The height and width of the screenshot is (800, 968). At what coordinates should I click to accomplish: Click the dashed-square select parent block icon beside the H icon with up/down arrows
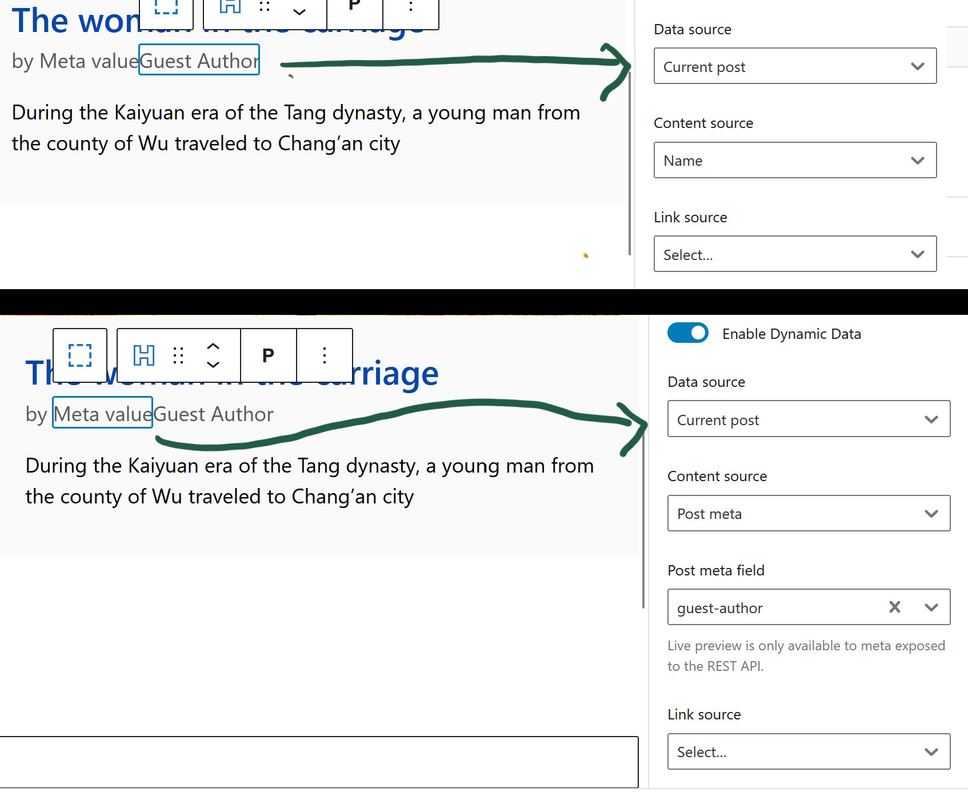click(x=80, y=356)
